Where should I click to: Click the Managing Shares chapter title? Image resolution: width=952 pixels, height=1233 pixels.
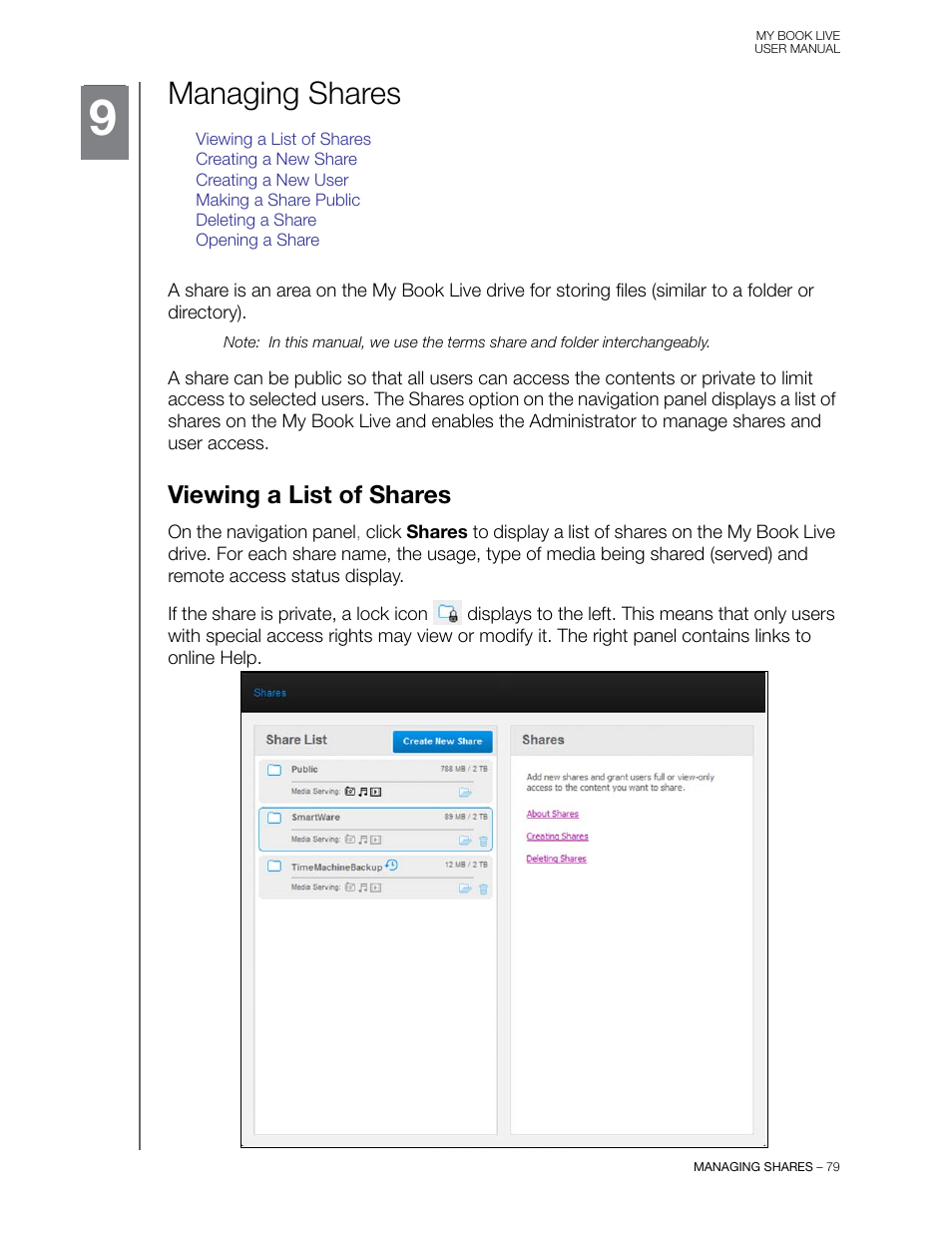click(284, 94)
